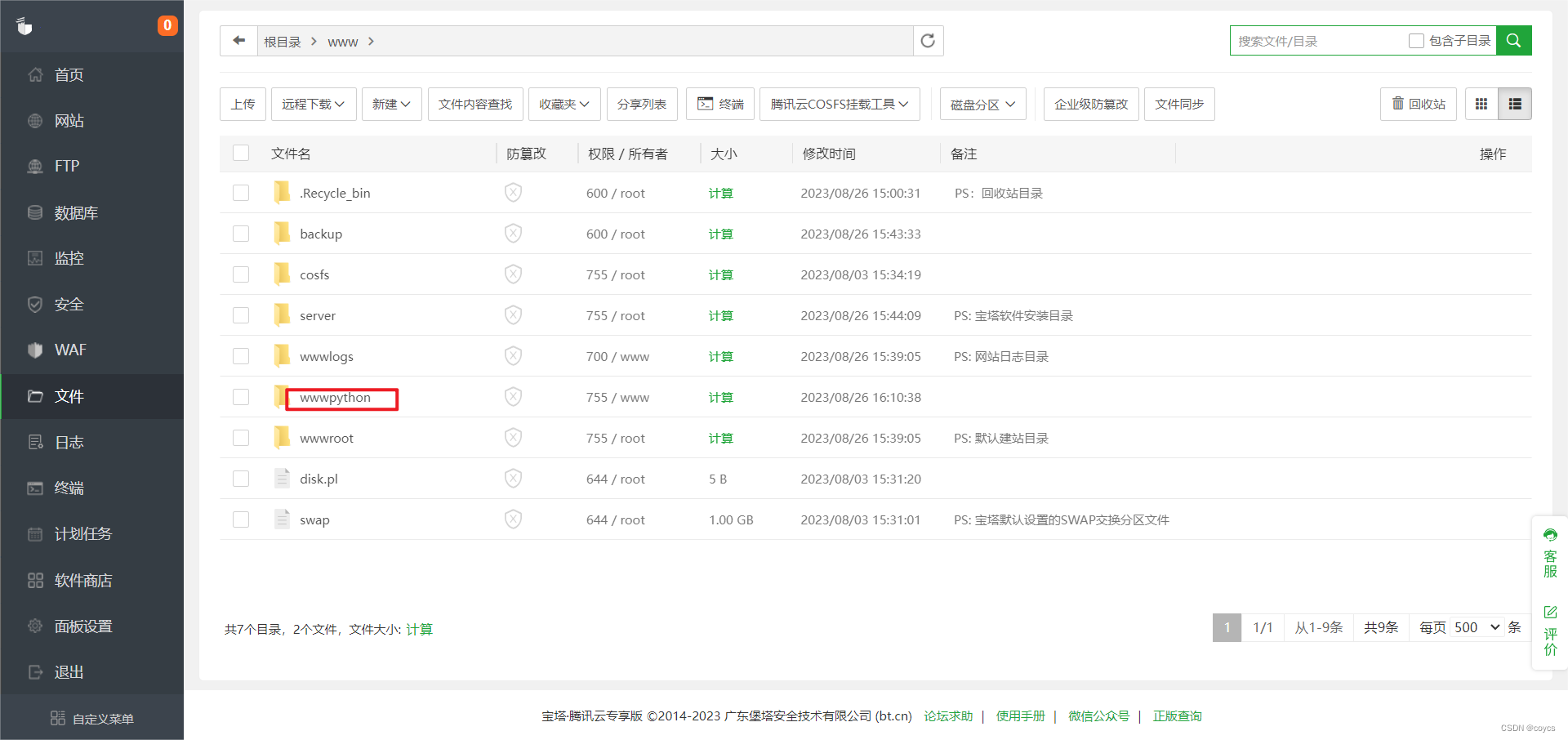Open the 论坛求助 forum help link

click(x=948, y=715)
